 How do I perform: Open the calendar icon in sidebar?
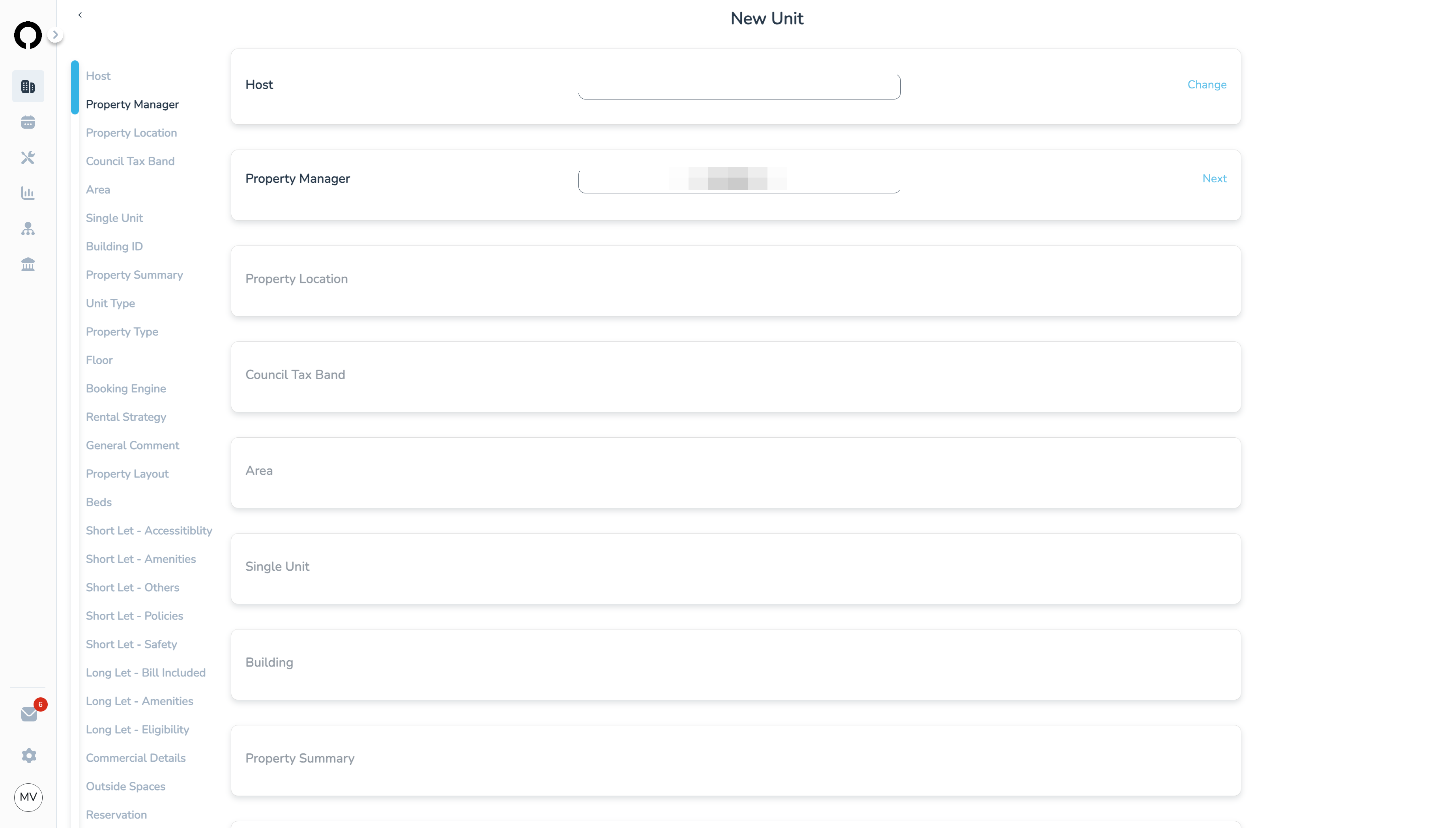point(28,122)
